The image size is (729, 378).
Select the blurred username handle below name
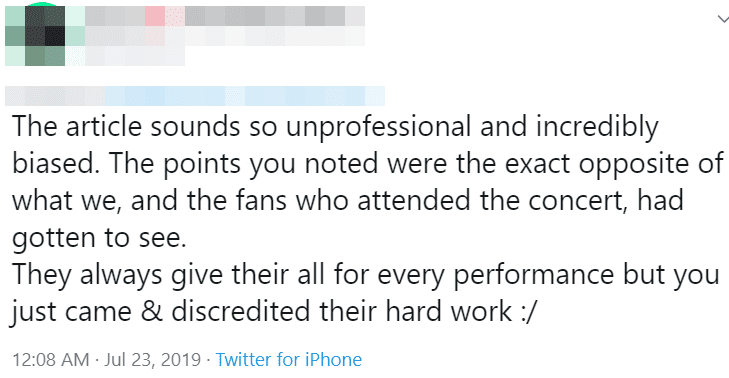(x=135, y=56)
